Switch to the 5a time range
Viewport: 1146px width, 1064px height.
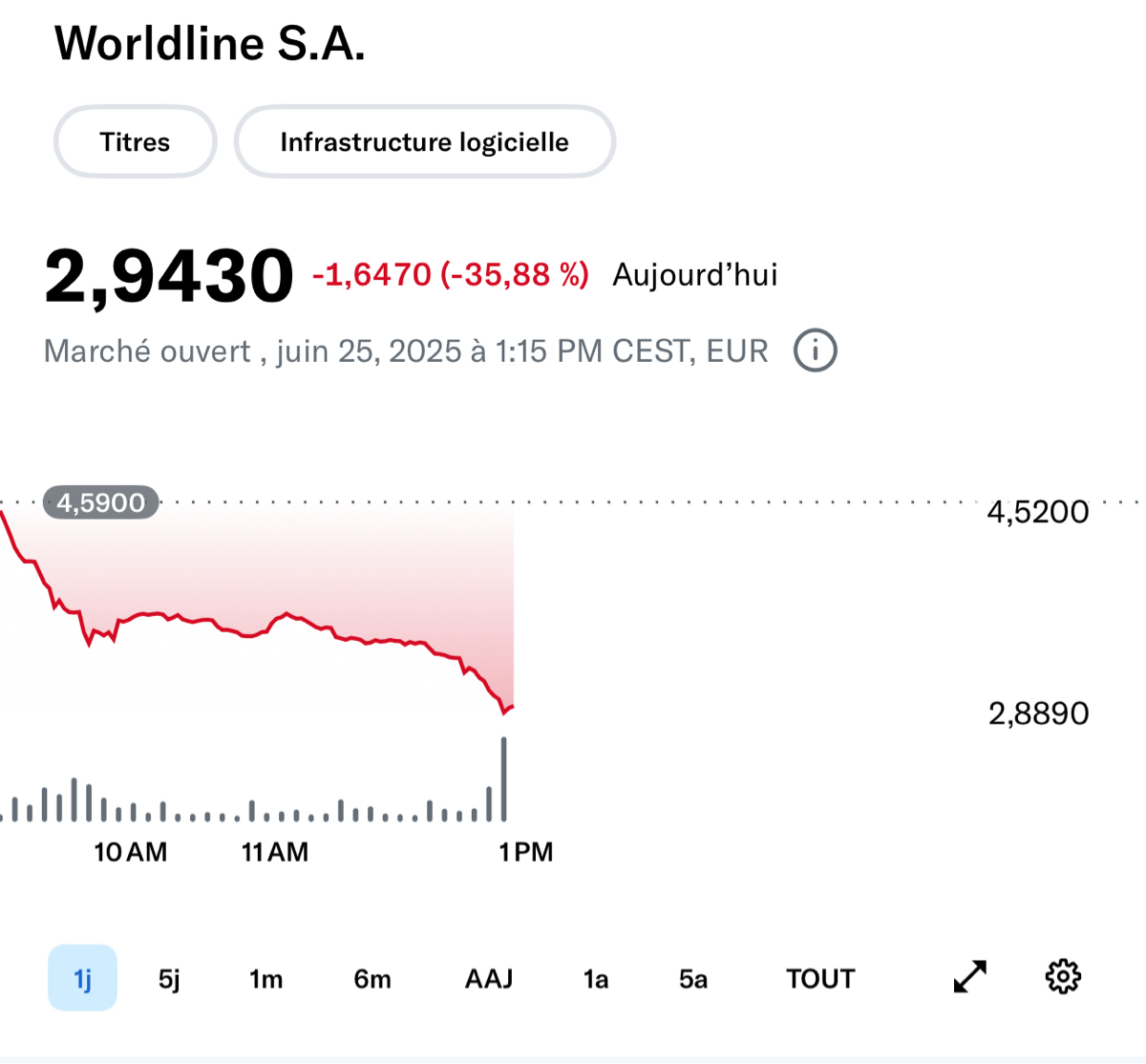693,979
